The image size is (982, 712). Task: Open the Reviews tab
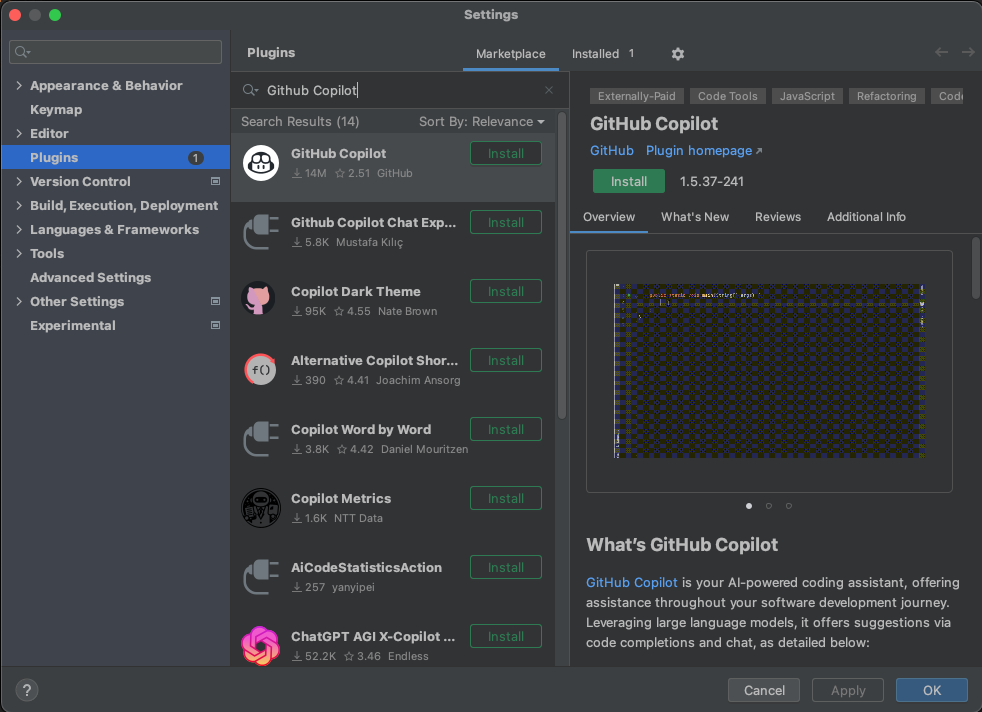point(778,217)
